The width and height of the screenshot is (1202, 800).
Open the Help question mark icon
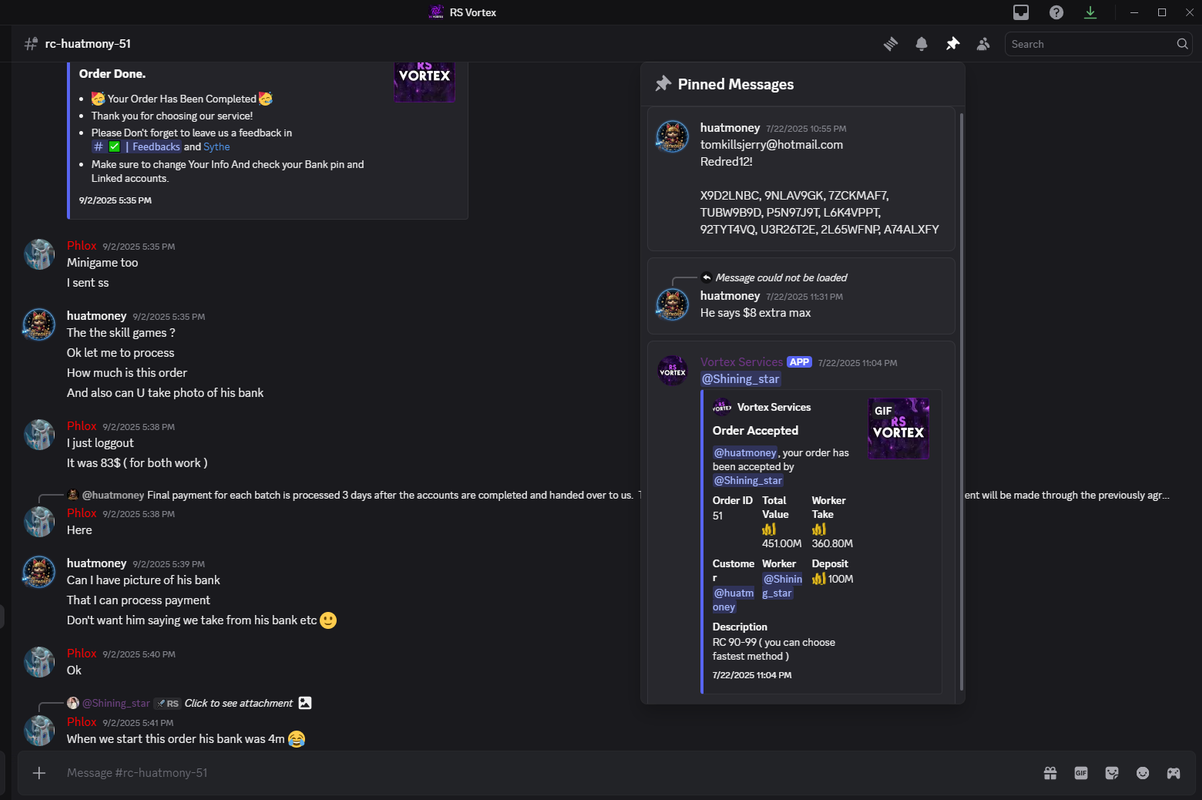click(x=1056, y=12)
